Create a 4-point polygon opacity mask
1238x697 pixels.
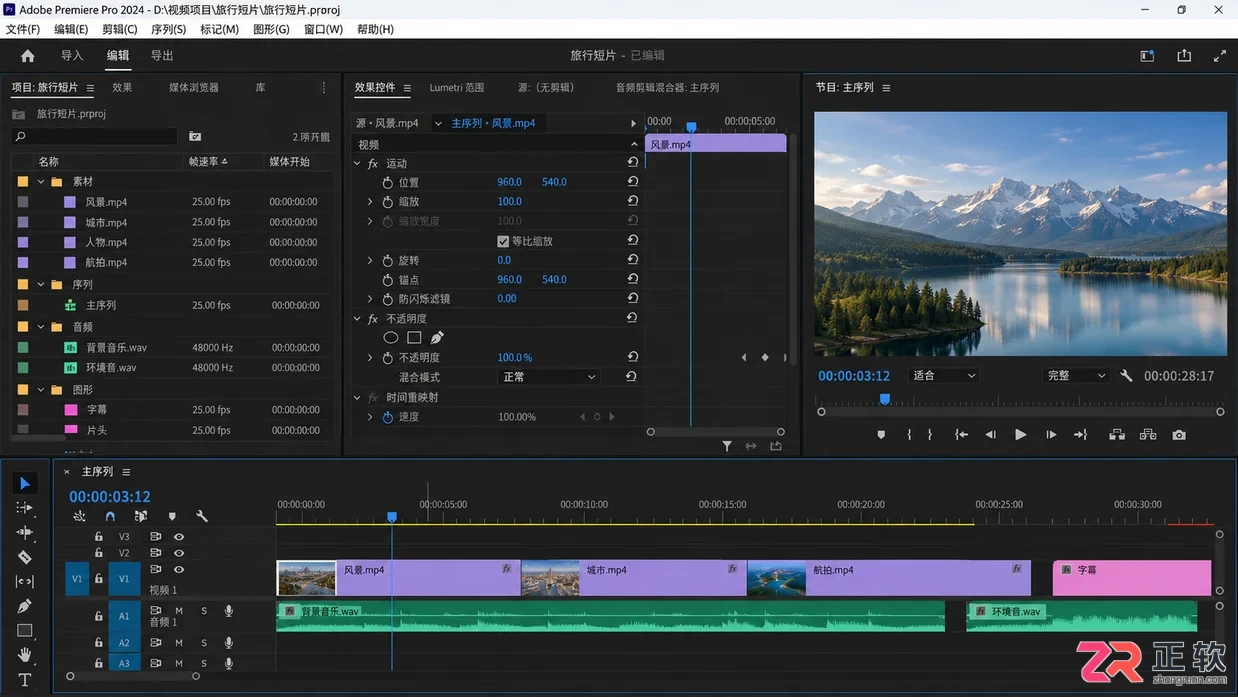(414, 338)
